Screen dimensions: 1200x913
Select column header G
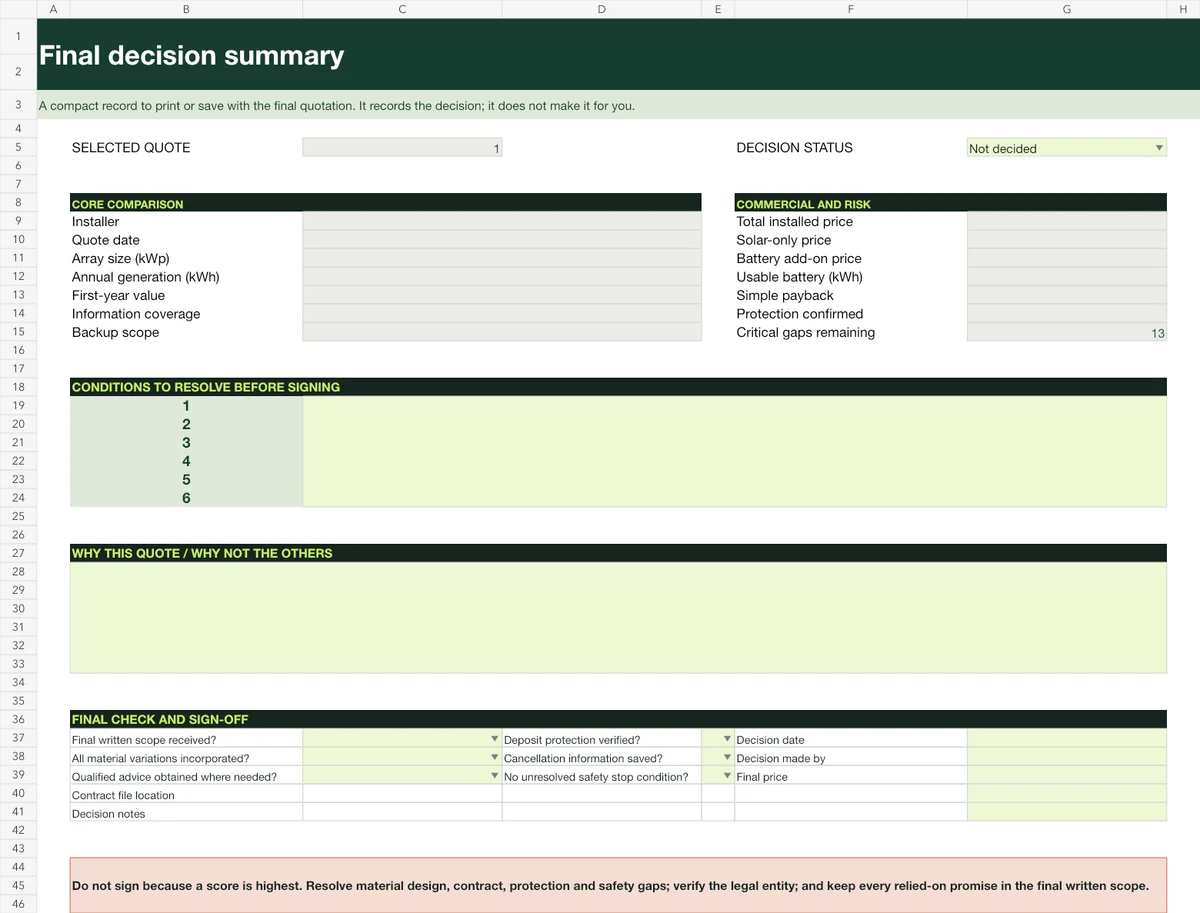pyautogui.click(x=1067, y=8)
